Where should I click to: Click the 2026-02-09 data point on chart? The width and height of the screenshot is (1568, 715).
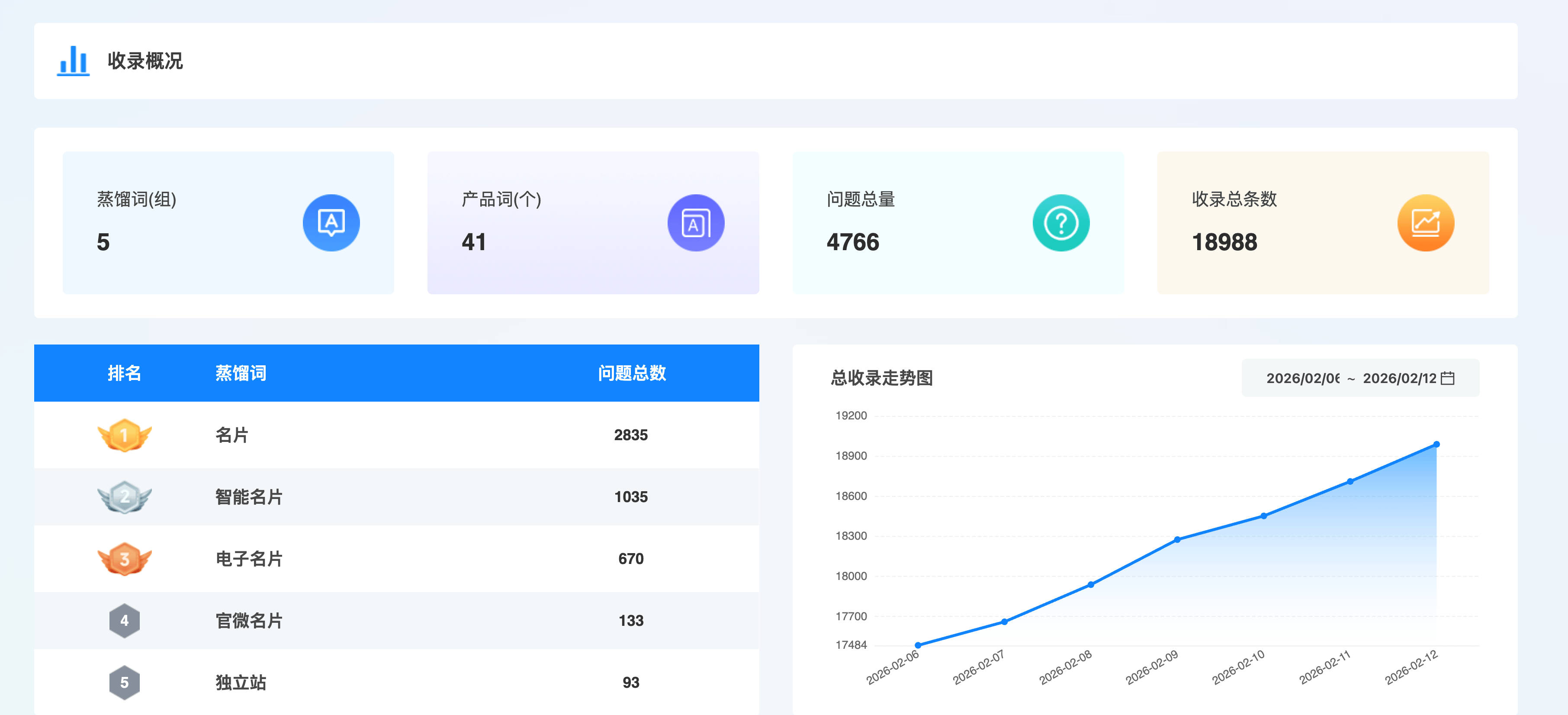point(1177,540)
